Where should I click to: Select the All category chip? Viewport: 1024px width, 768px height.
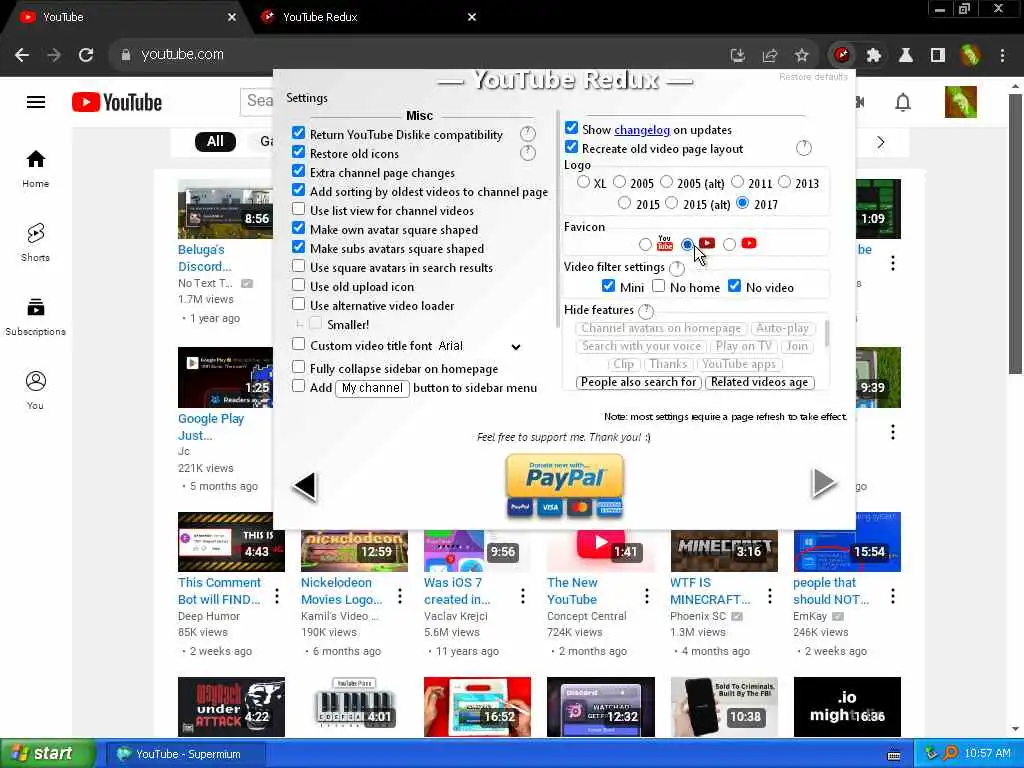click(x=216, y=142)
